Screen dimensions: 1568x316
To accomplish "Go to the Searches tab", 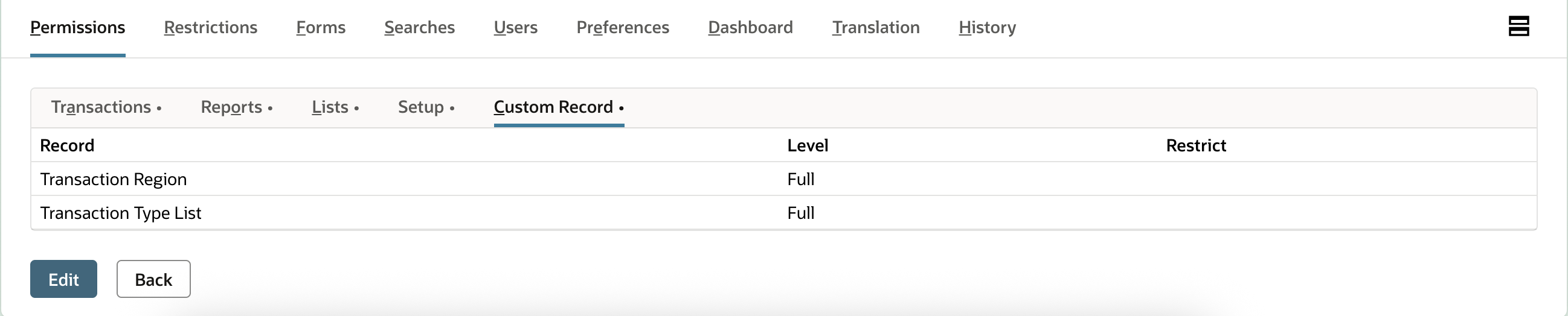I will pos(419,28).
